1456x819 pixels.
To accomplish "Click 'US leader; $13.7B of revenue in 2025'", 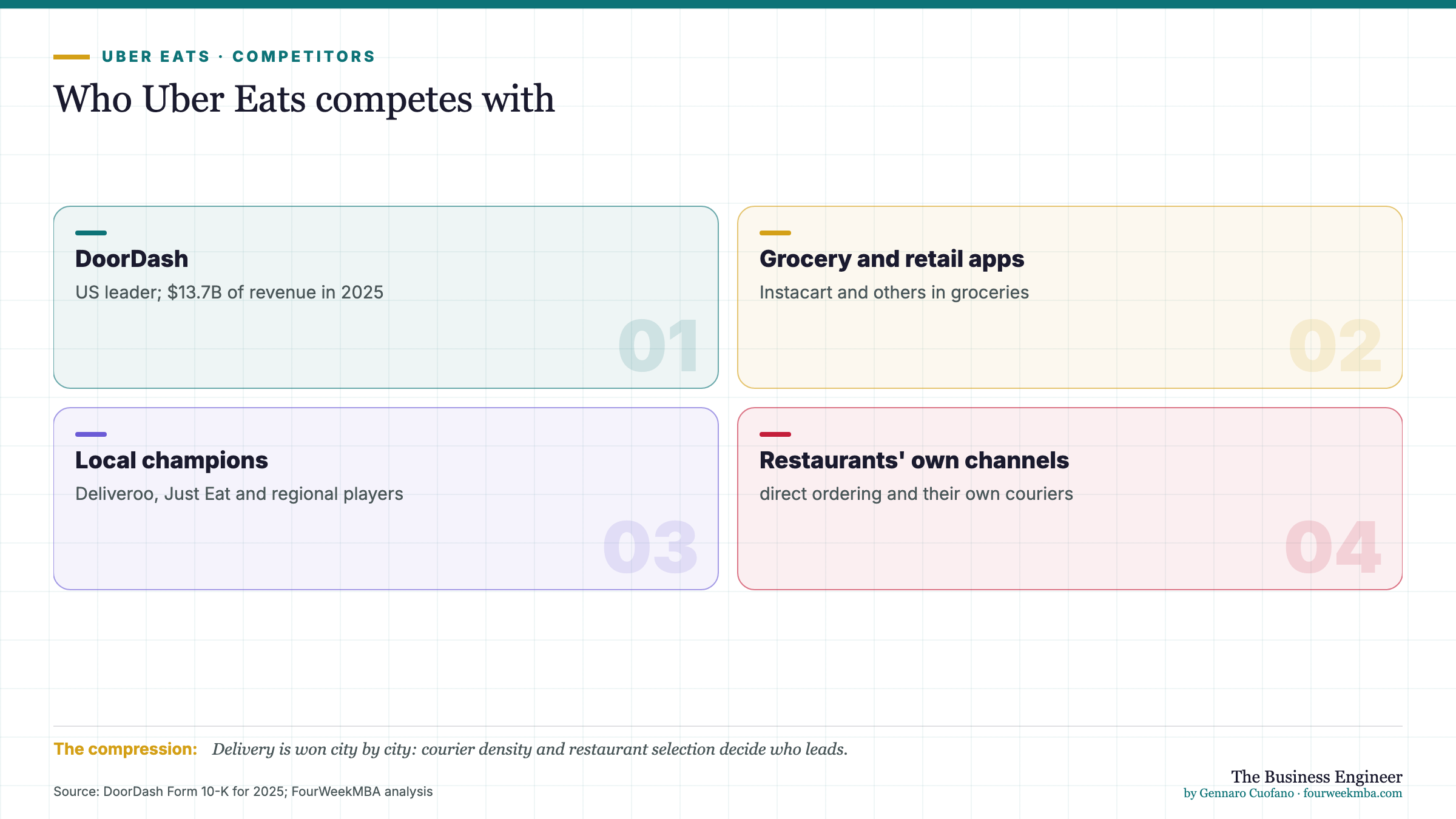I will pyautogui.click(x=229, y=292).
